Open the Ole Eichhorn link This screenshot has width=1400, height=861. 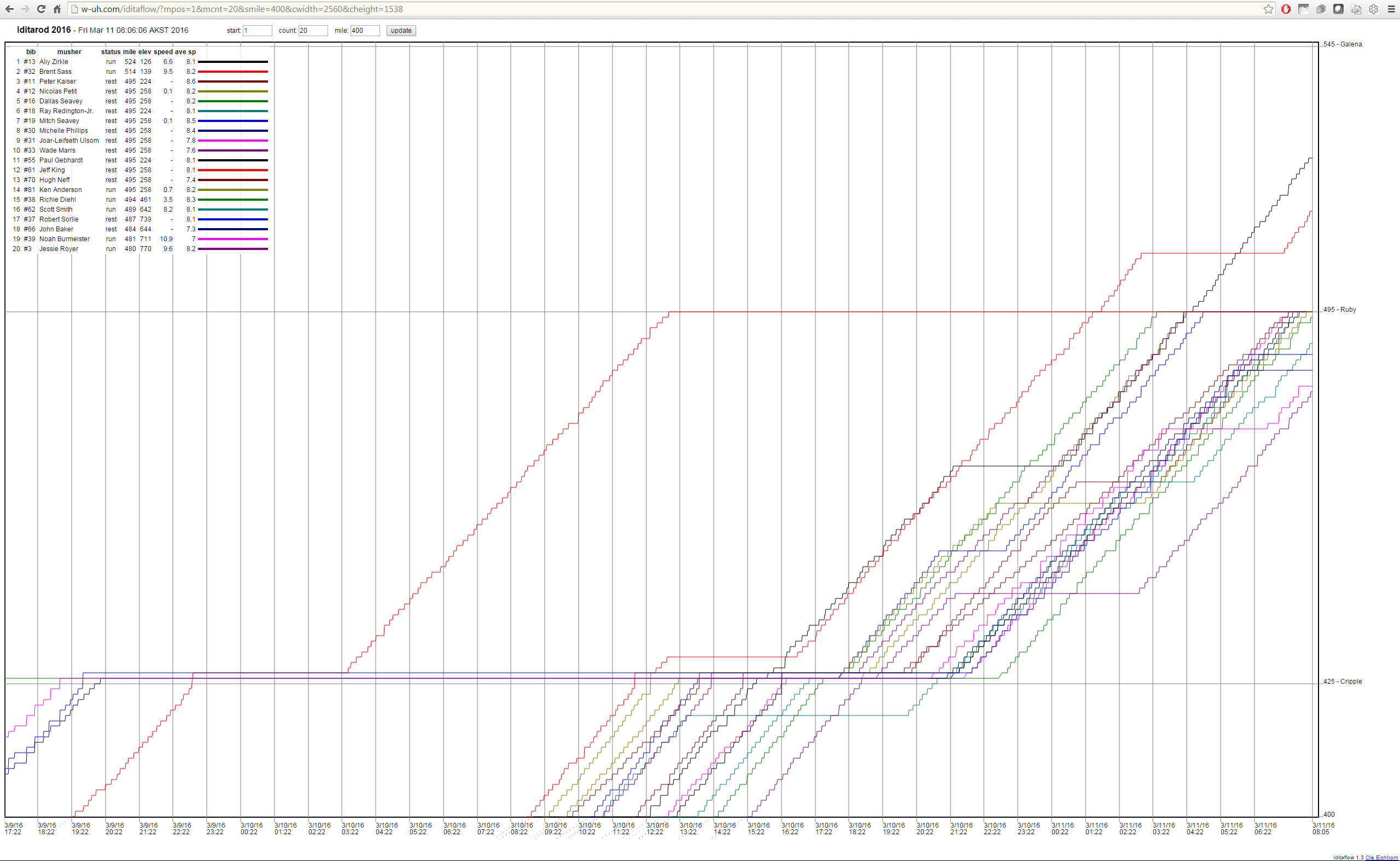pos(1382,857)
